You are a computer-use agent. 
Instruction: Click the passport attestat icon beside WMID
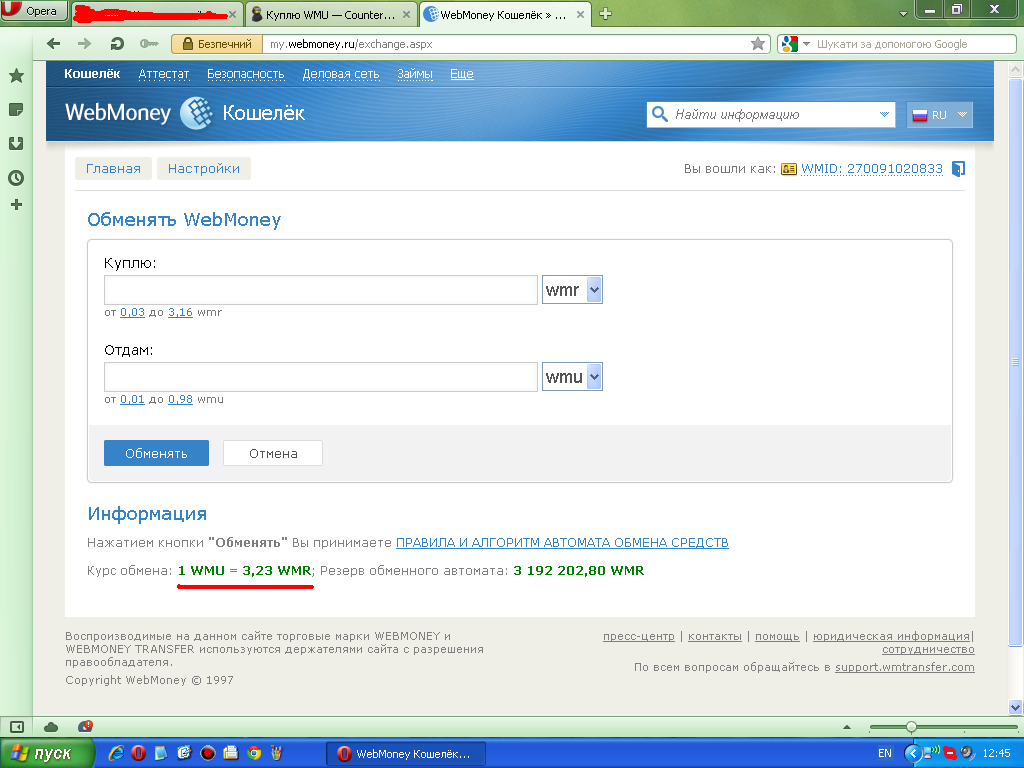click(789, 169)
